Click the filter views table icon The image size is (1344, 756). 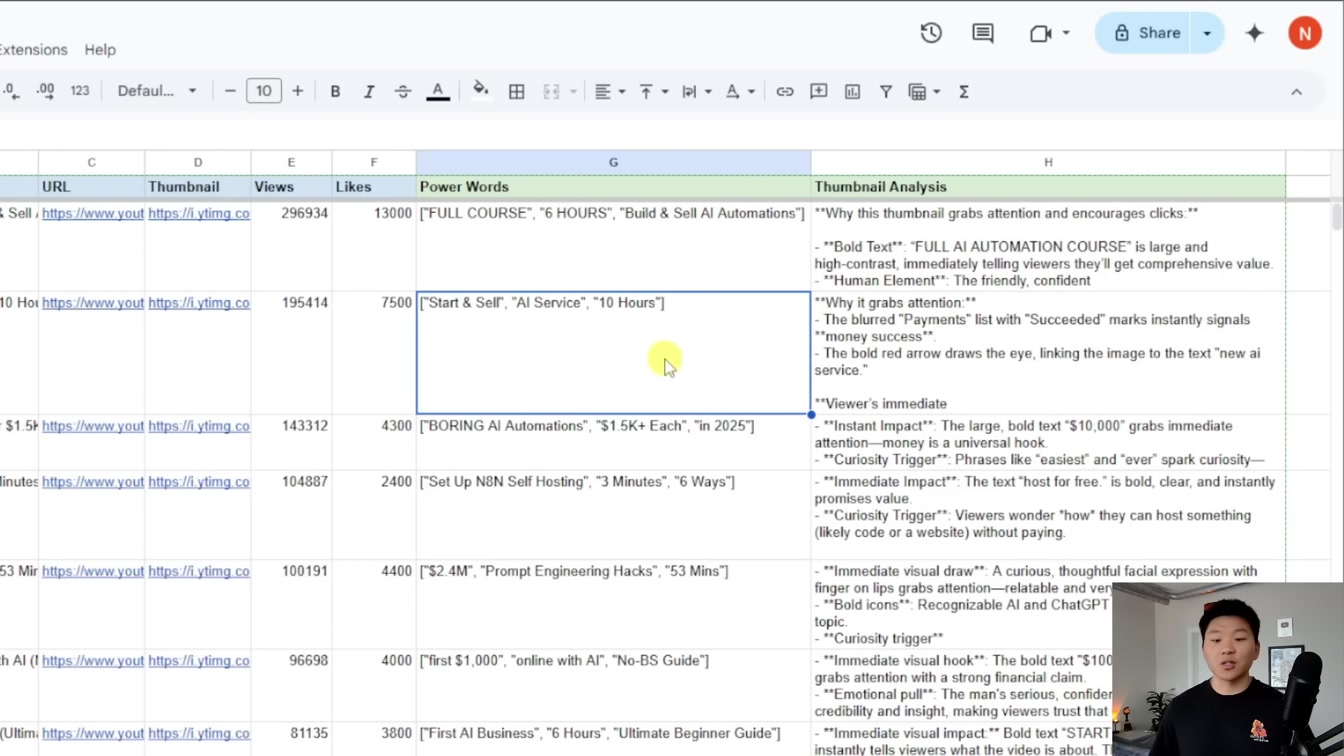pos(917,91)
